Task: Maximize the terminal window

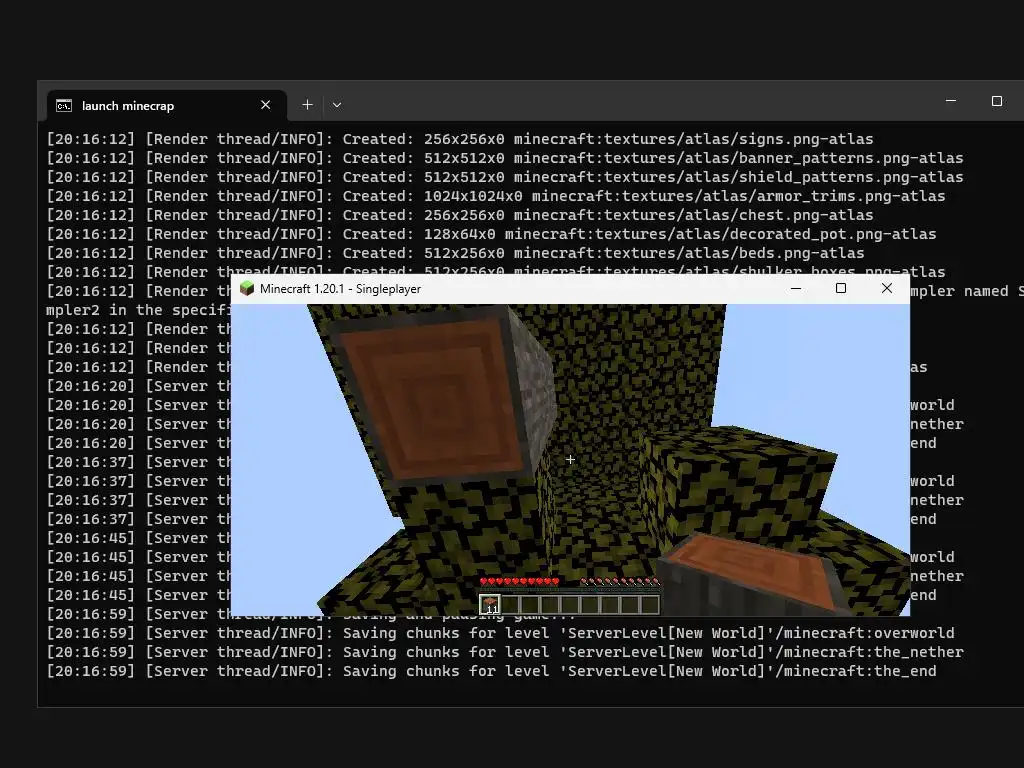Action: [x=997, y=101]
